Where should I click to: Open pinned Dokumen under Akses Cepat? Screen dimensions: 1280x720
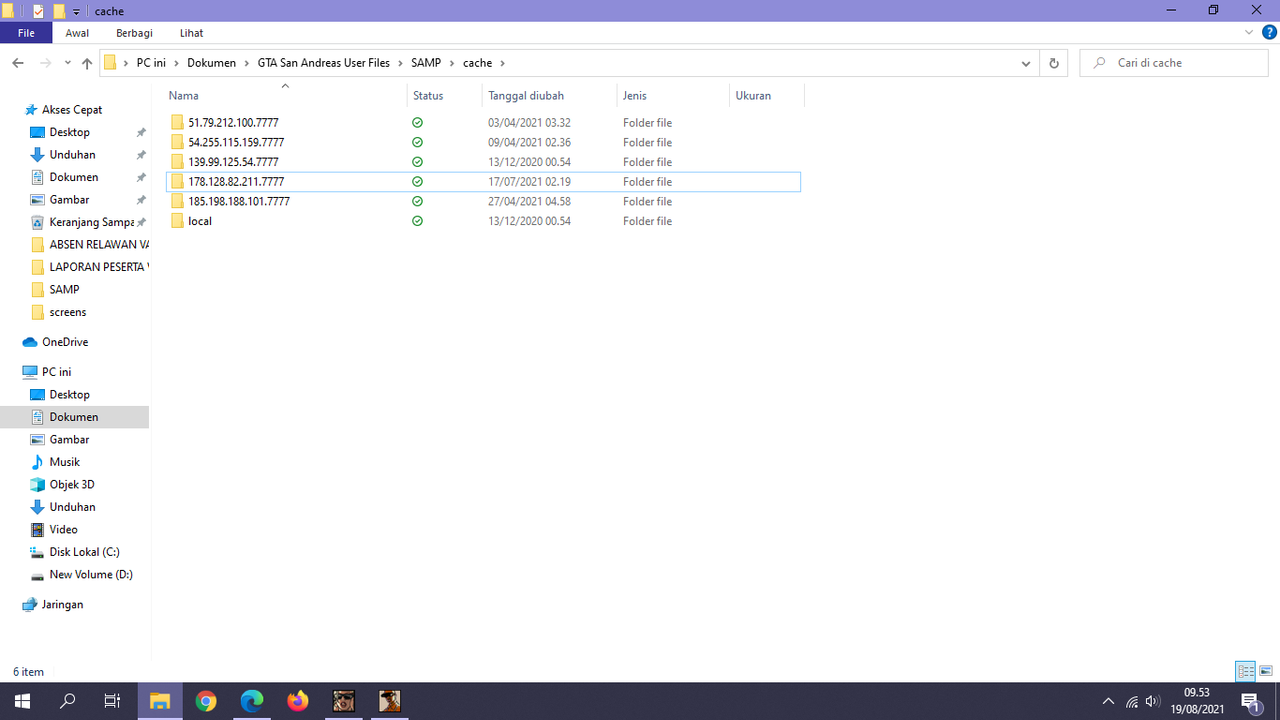[73, 177]
